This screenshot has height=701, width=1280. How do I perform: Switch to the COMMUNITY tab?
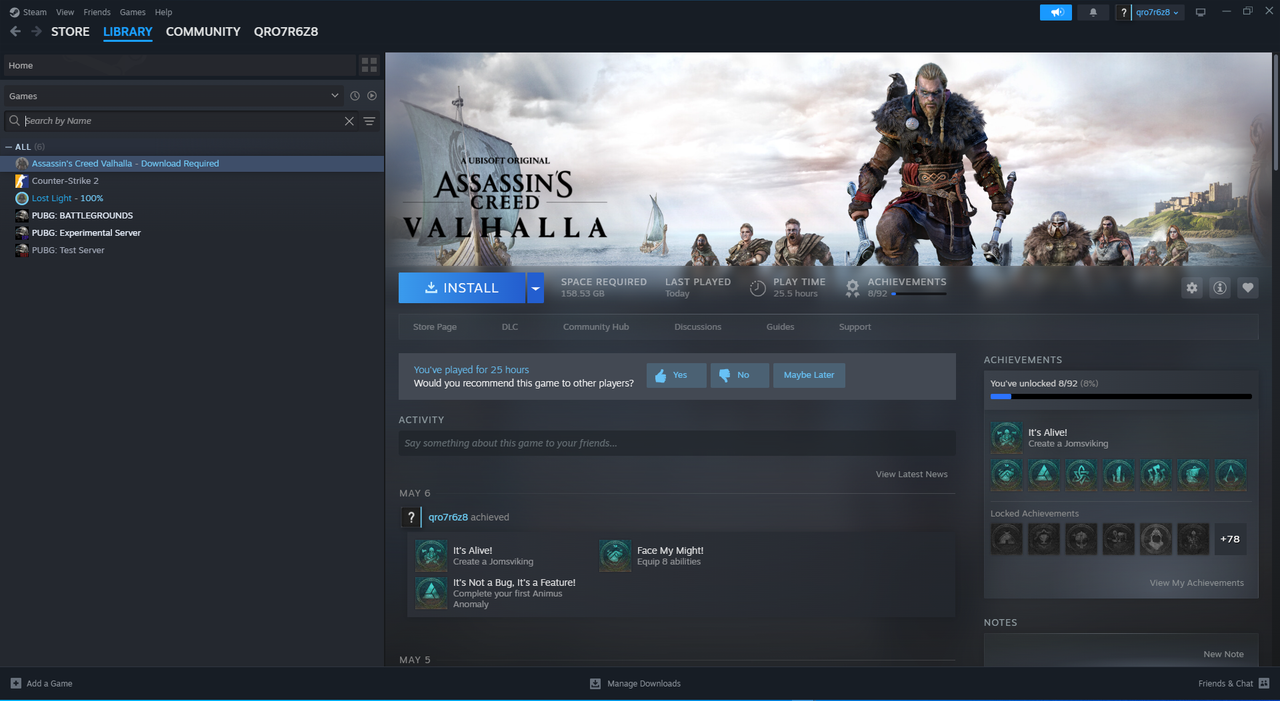pyautogui.click(x=203, y=32)
